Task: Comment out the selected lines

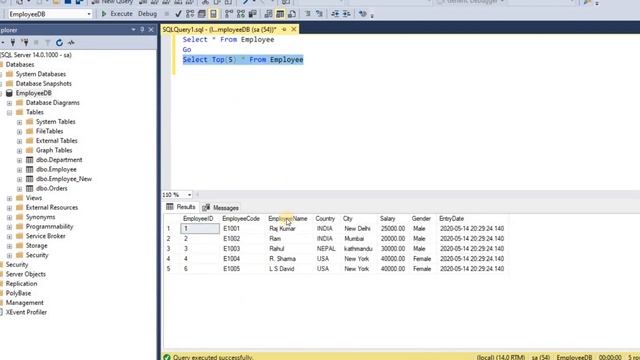Action: click(307, 14)
